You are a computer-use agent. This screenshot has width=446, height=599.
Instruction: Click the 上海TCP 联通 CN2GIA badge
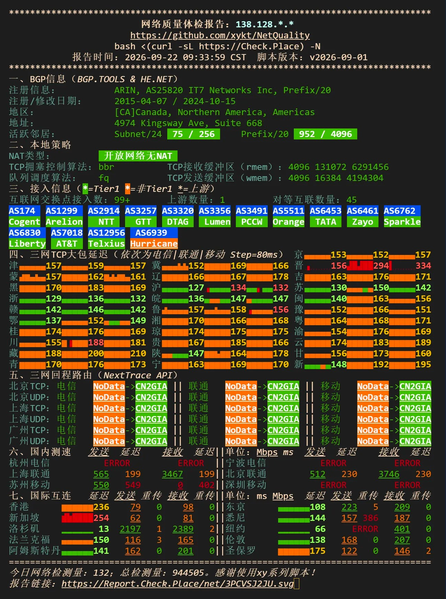(x=283, y=409)
